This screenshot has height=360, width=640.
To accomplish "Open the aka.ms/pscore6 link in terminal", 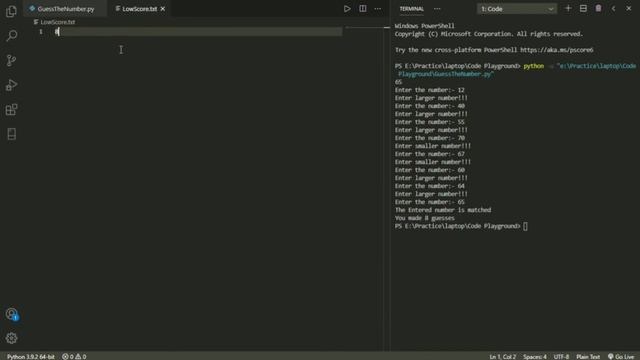I will [x=557, y=50].
